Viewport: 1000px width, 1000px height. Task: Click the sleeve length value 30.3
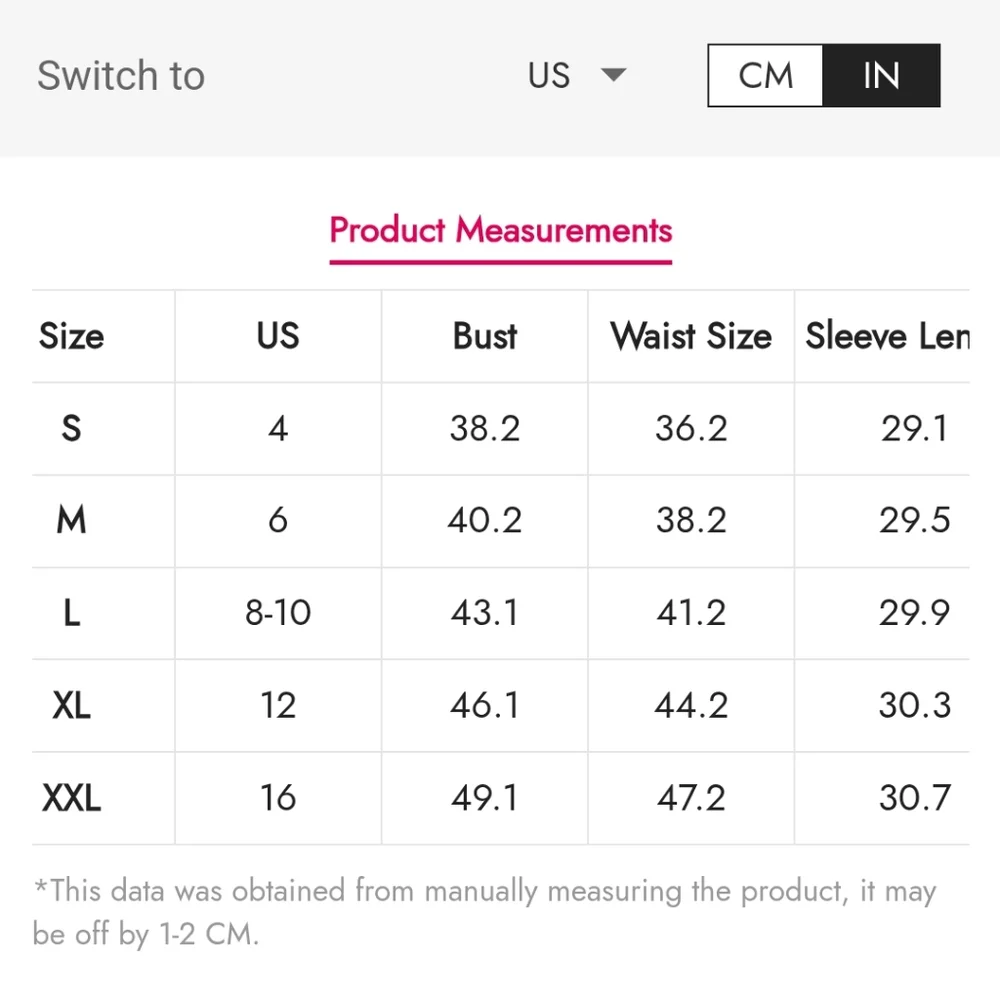coord(914,706)
